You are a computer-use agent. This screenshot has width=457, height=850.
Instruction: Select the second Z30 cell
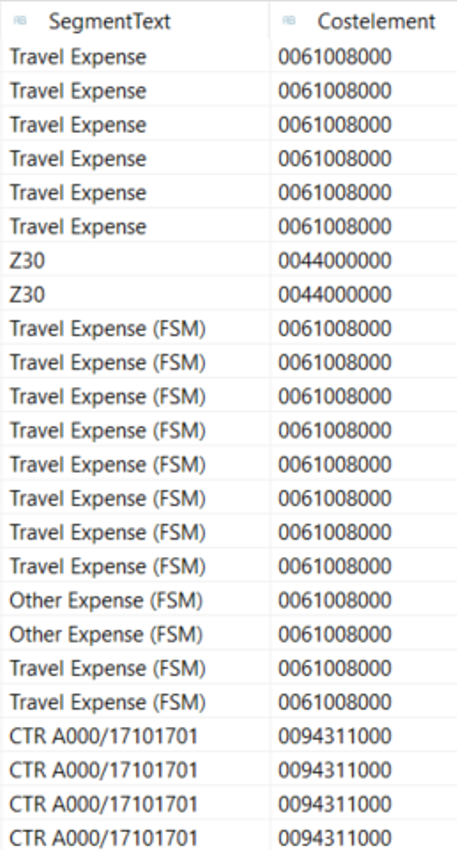pos(135,295)
